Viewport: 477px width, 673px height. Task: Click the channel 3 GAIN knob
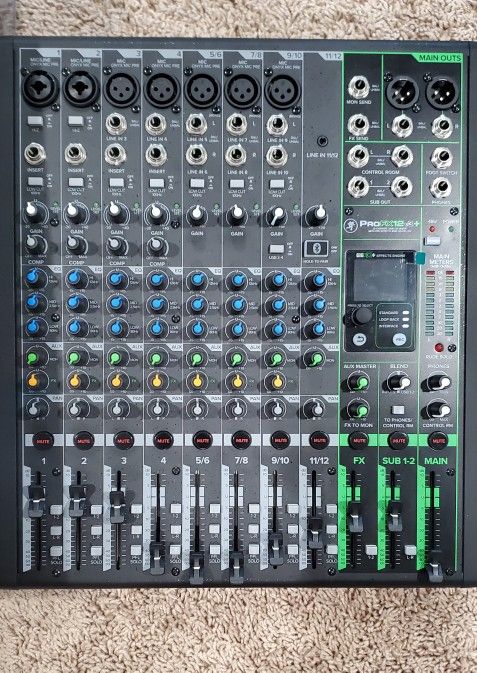pyautogui.click(x=116, y=212)
